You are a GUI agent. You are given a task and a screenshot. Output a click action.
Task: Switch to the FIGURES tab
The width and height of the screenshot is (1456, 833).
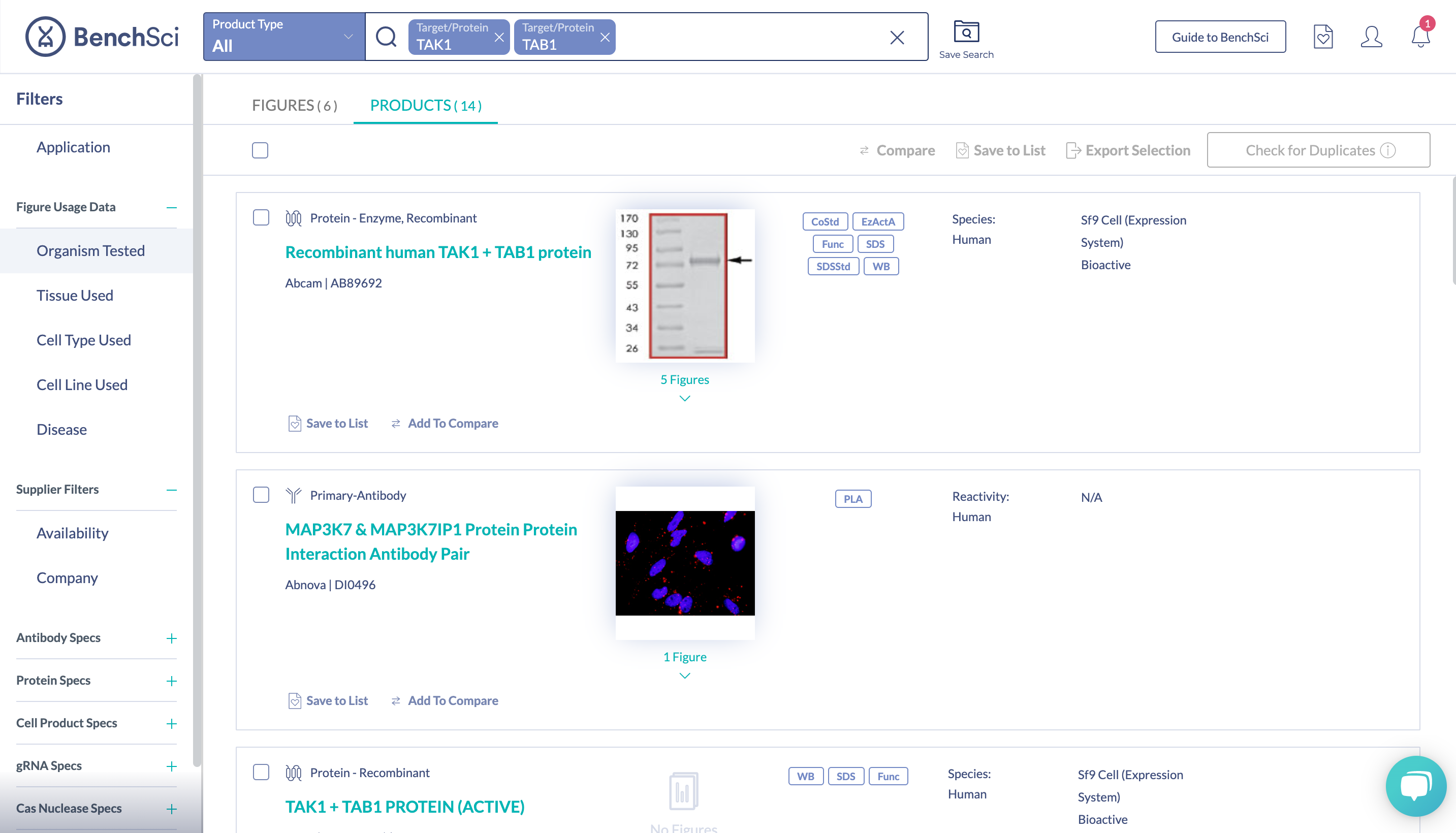(x=295, y=105)
